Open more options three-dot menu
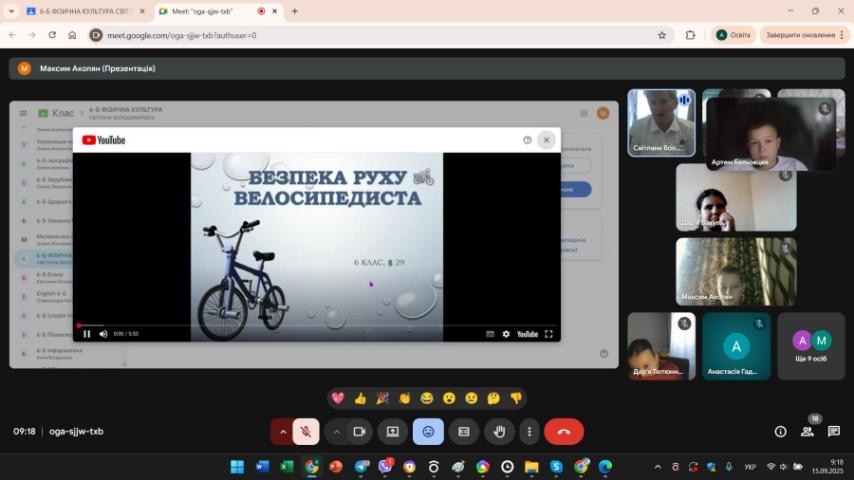 pyautogui.click(x=529, y=432)
